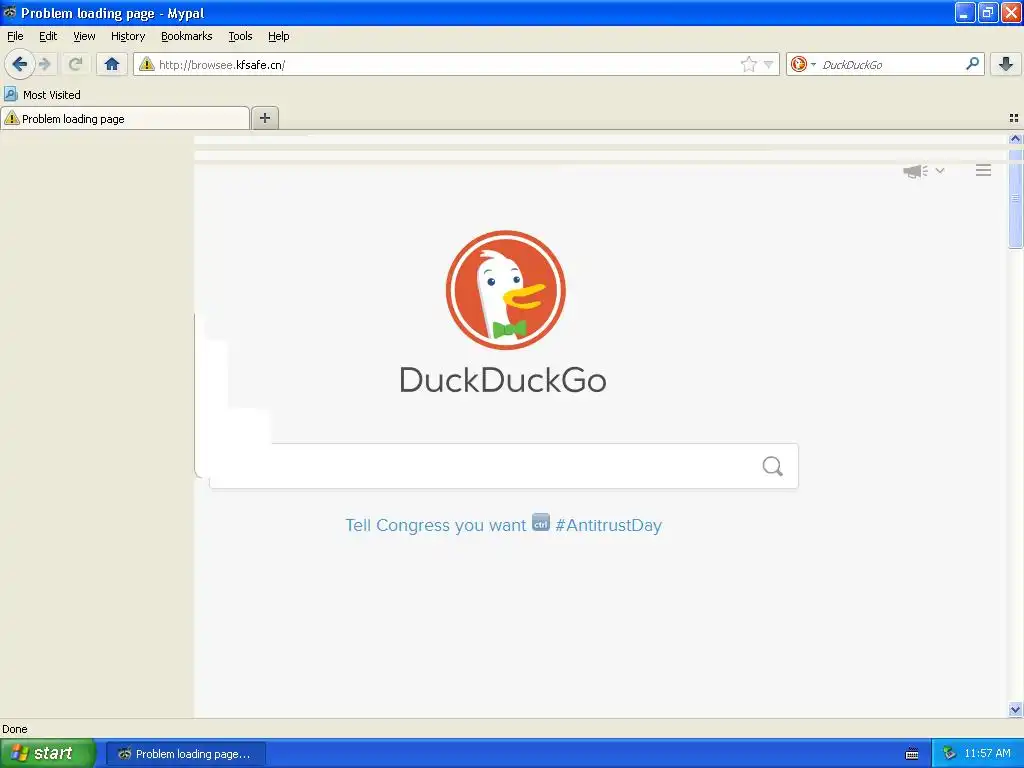Open the View menu
The height and width of the screenshot is (768, 1024).
click(x=84, y=36)
